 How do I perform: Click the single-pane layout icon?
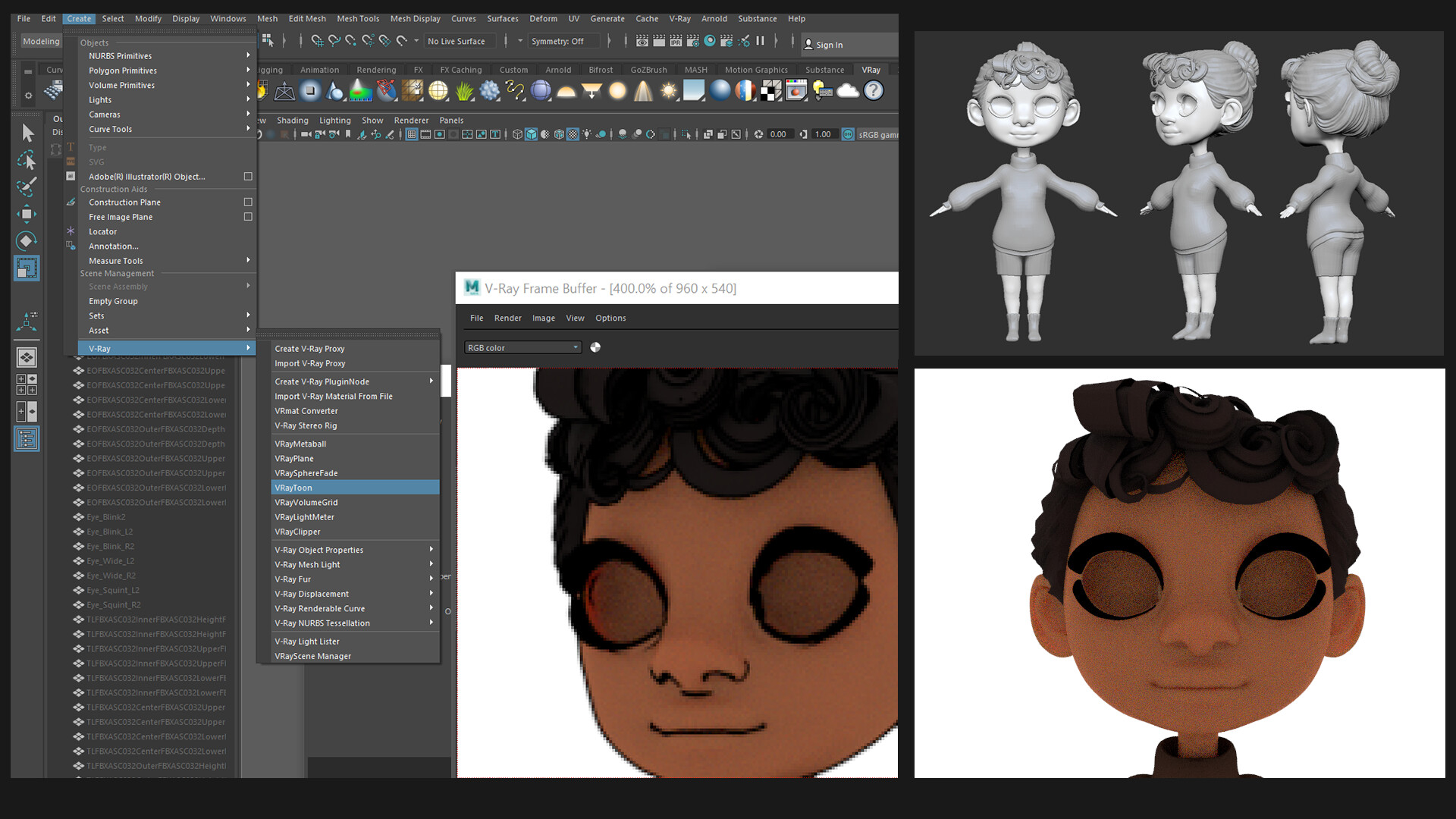coord(27,357)
